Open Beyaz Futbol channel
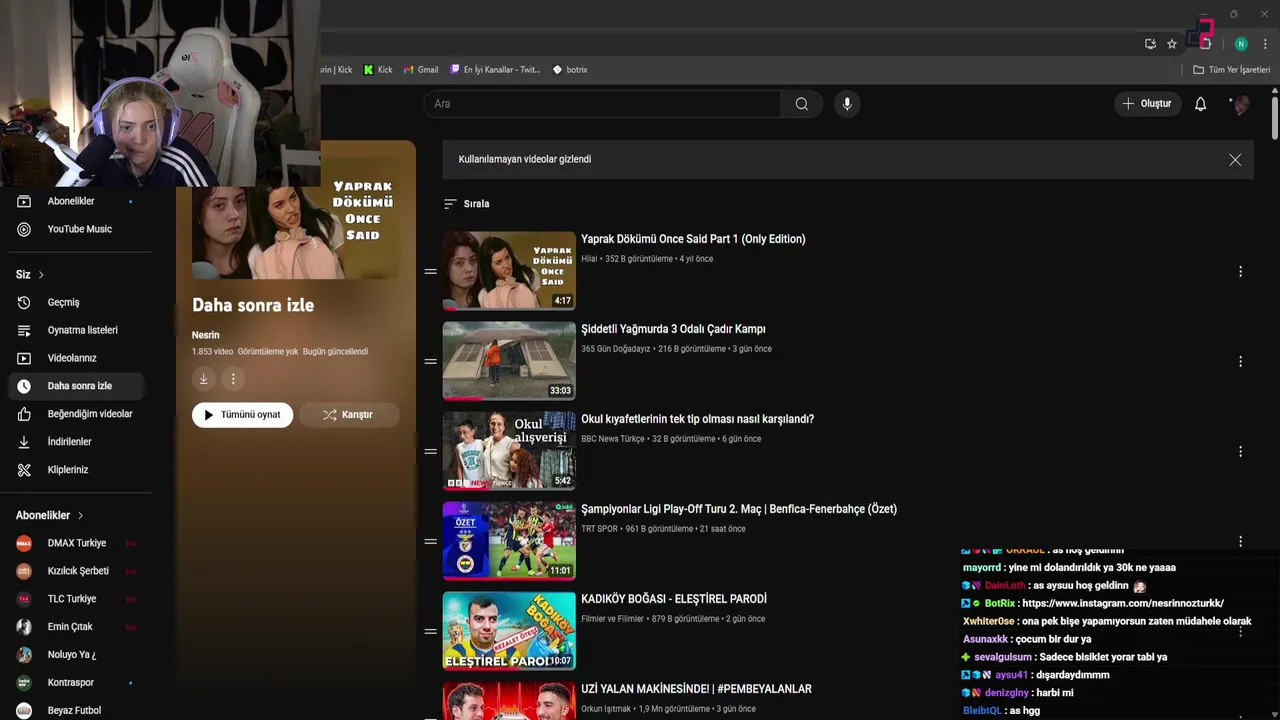The width and height of the screenshot is (1280, 720). click(x=75, y=710)
